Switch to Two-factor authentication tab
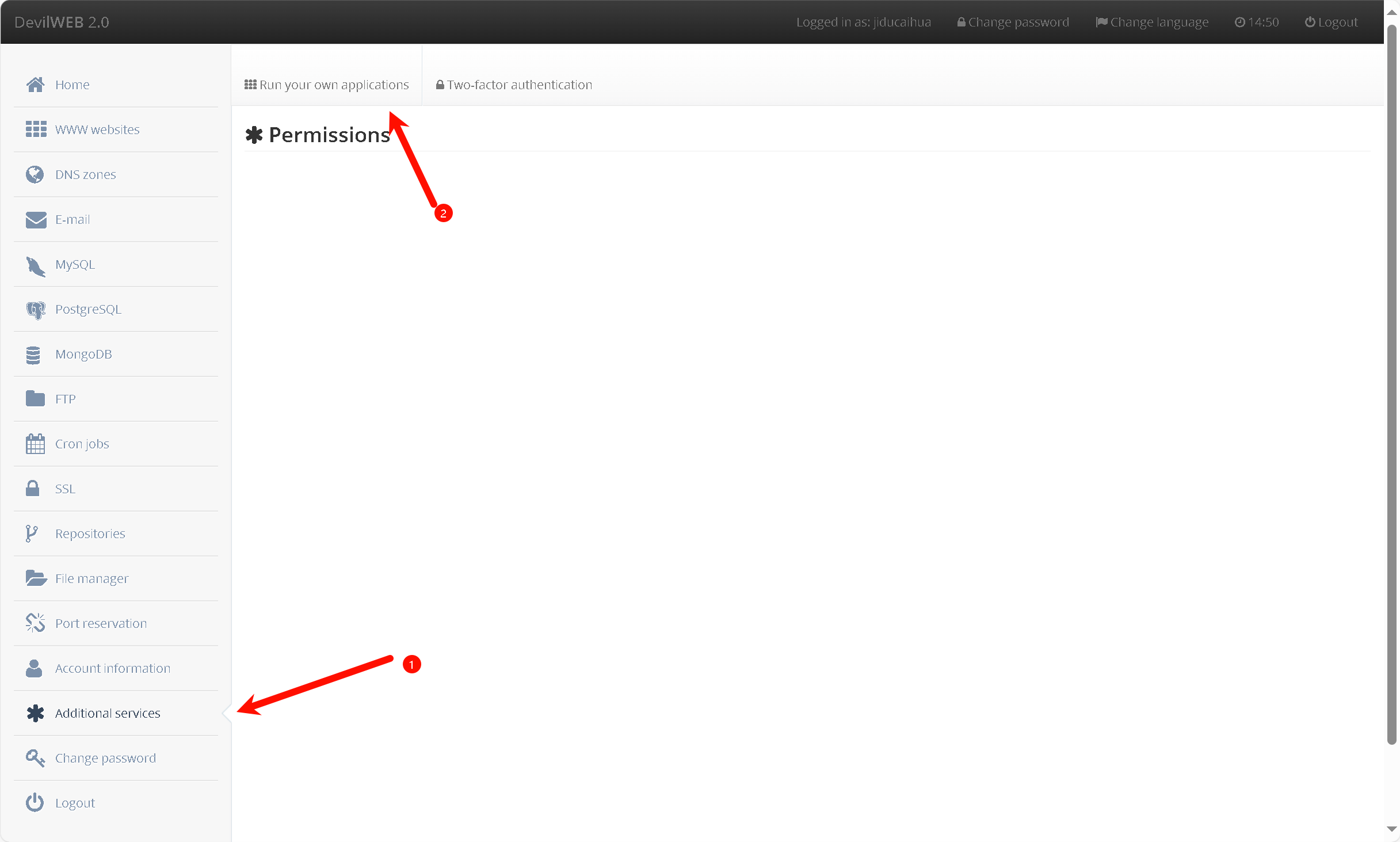 (514, 85)
